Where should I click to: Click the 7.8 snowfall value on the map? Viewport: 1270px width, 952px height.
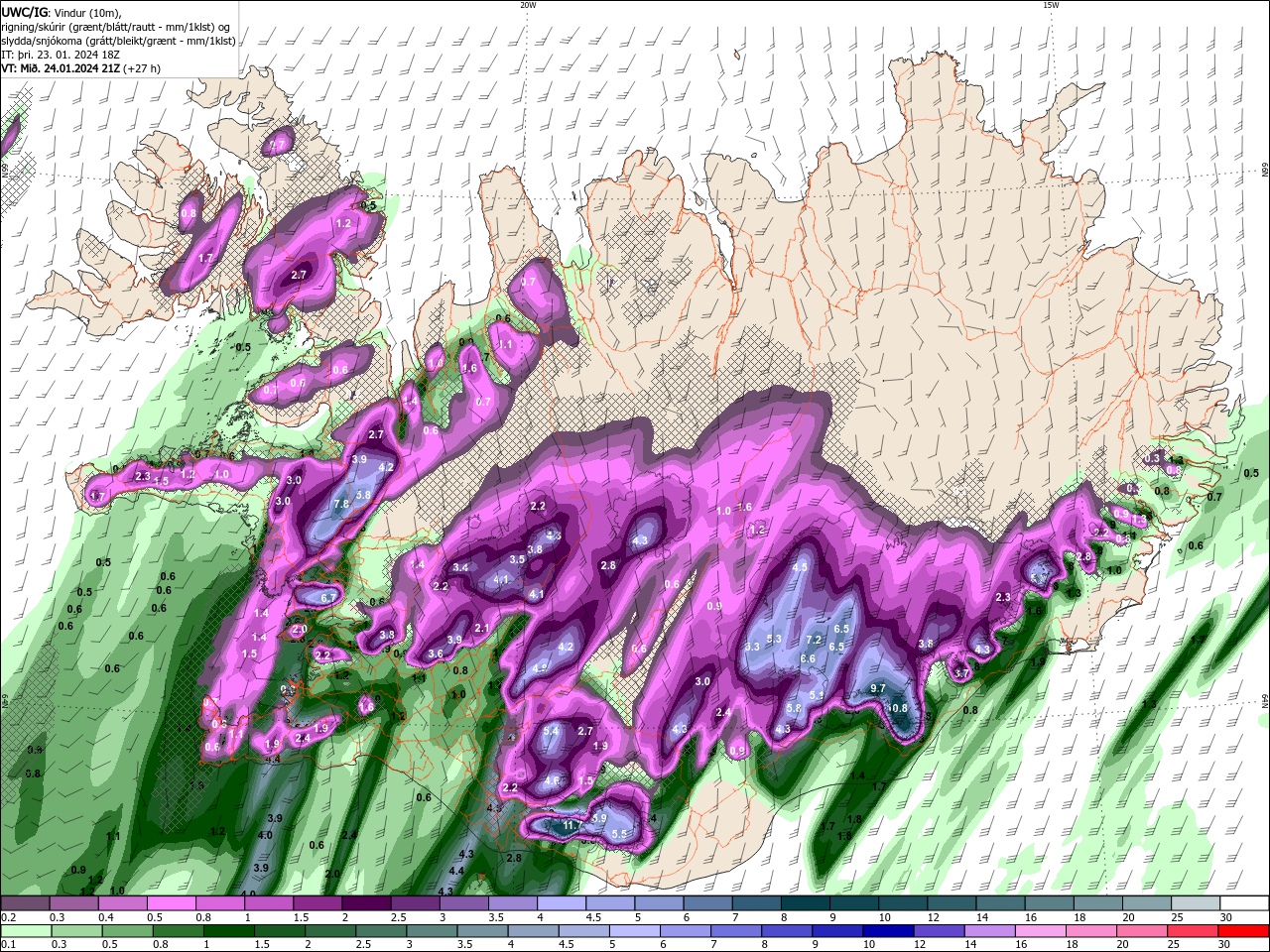pyautogui.click(x=341, y=504)
